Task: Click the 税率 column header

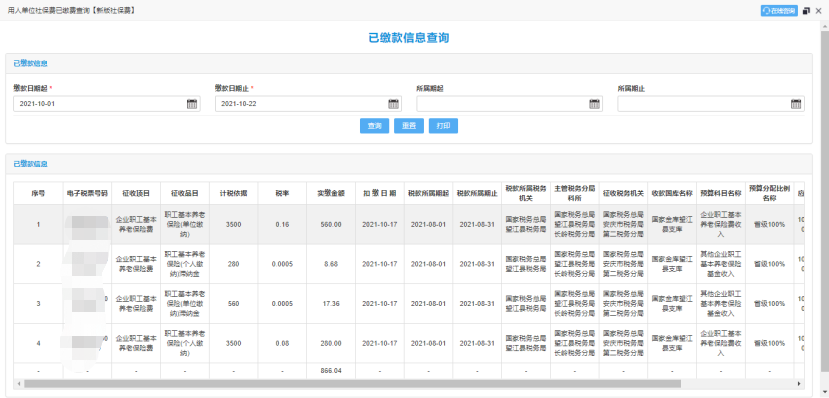Action: [x=282, y=193]
